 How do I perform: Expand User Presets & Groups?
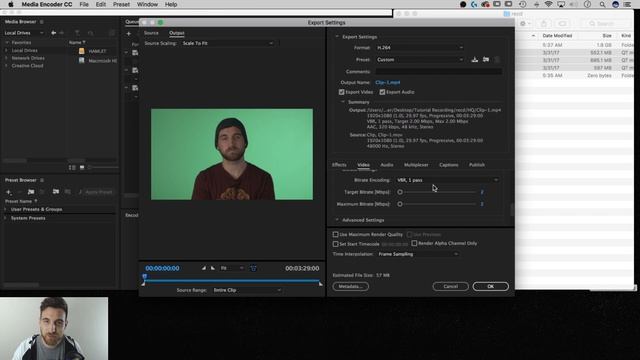[x=6, y=209]
